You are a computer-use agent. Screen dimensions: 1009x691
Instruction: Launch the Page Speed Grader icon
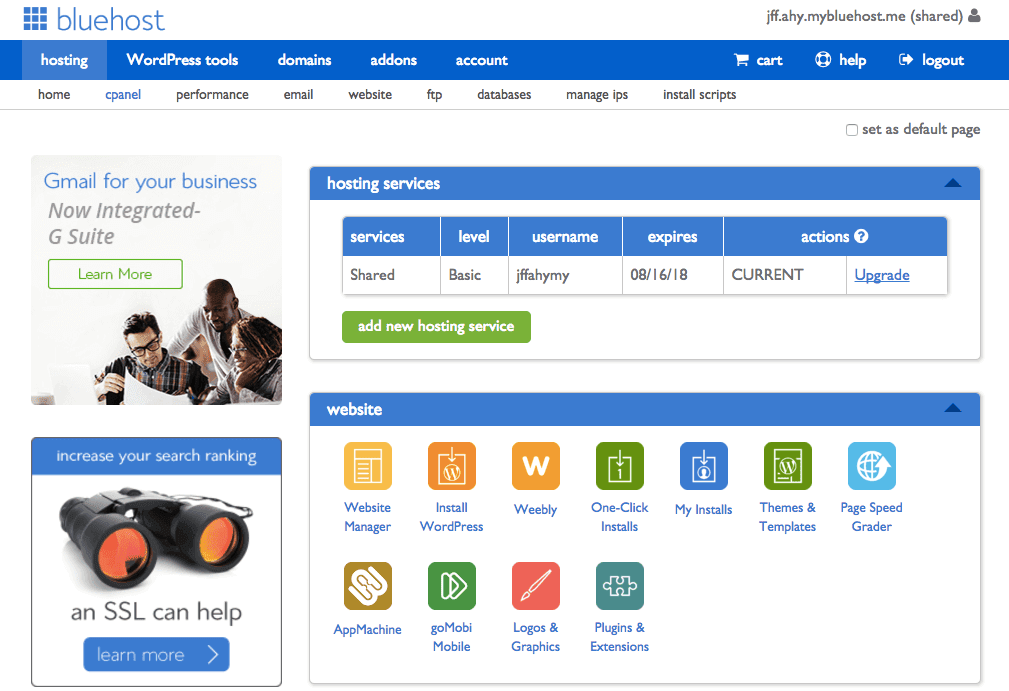872,466
